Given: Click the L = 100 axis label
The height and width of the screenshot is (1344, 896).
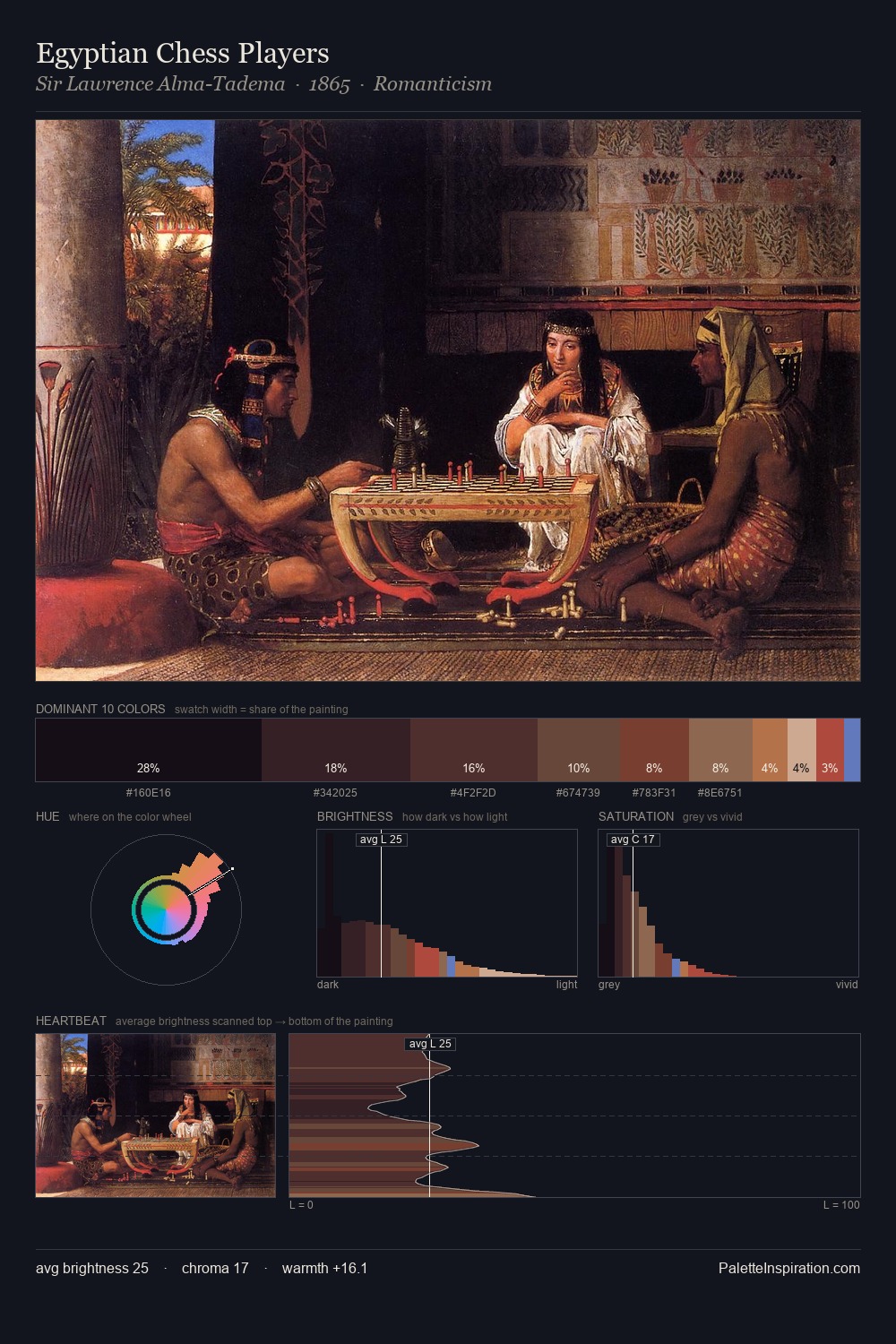Looking at the screenshot, I should pos(841,1205).
